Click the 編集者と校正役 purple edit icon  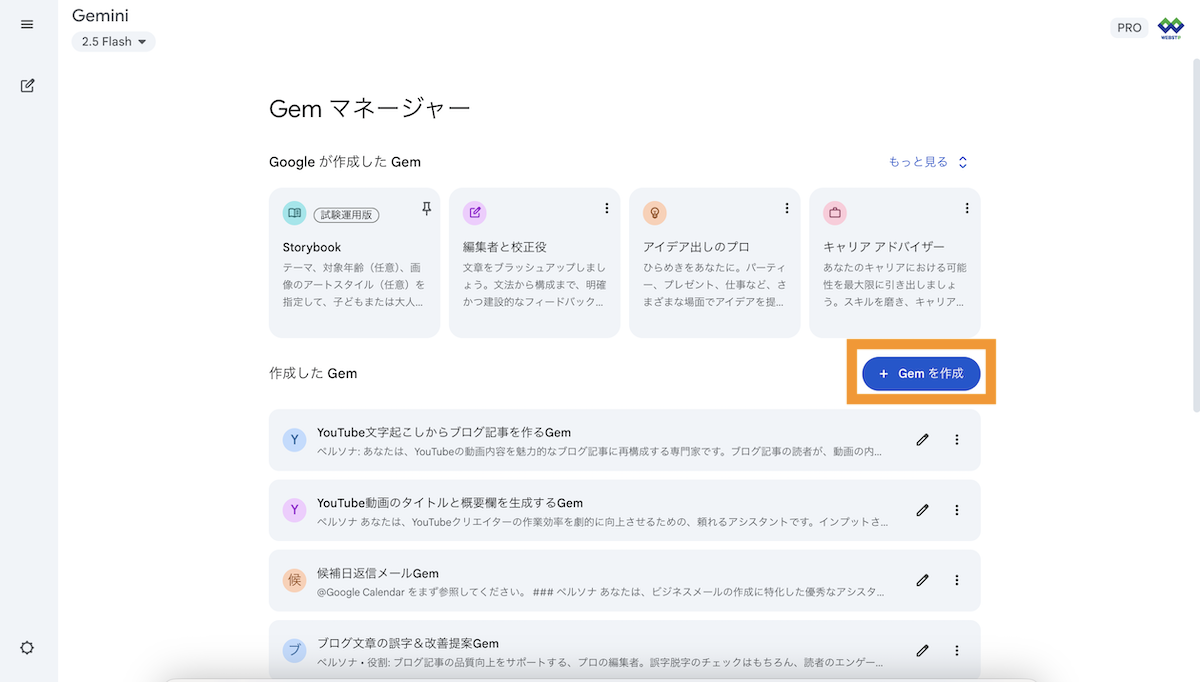[474, 212]
